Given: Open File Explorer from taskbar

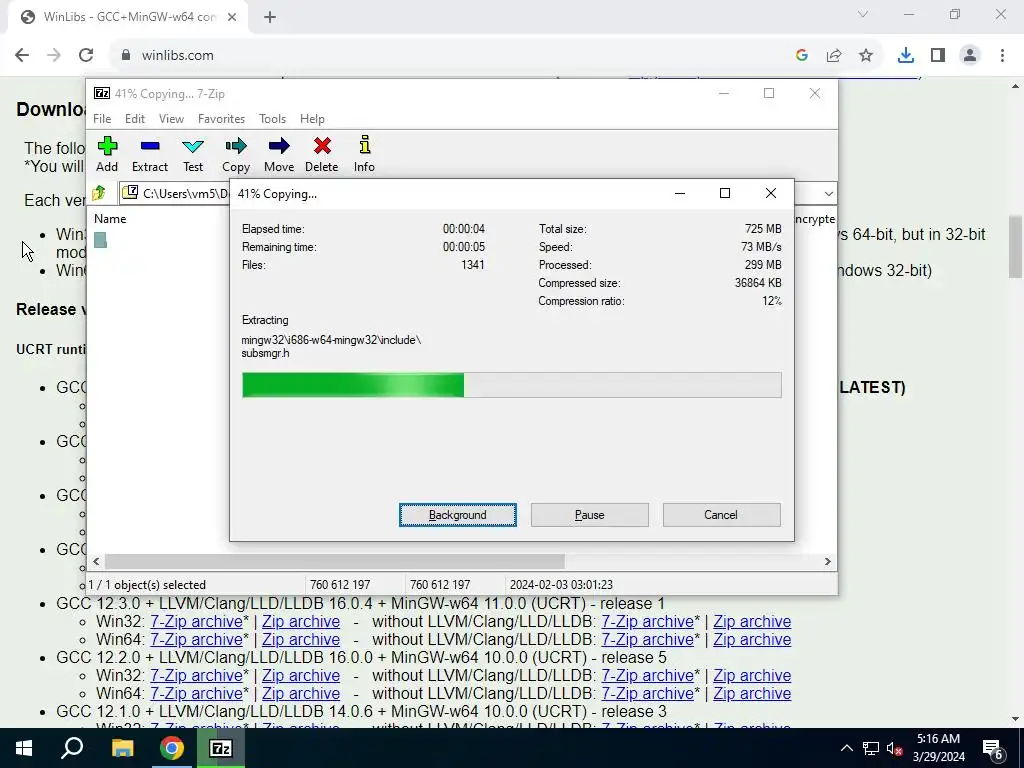Looking at the screenshot, I should pyautogui.click(x=122, y=748).
